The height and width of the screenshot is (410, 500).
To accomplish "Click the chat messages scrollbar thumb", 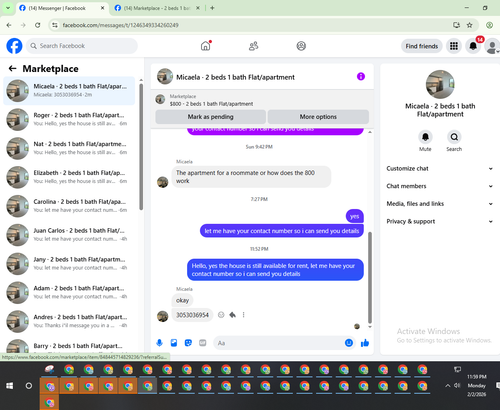I will (369, 277).
